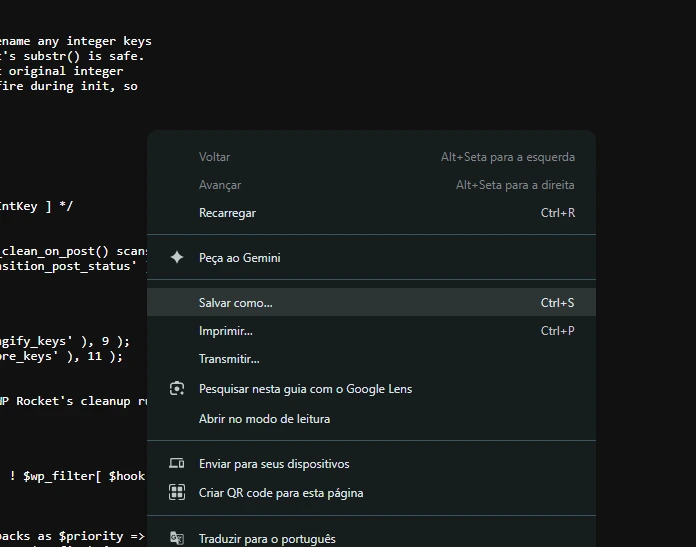Screen dimensions: 696x547
Task: Click code text '_clean_on_post() scan'
Action: point(74,251)
